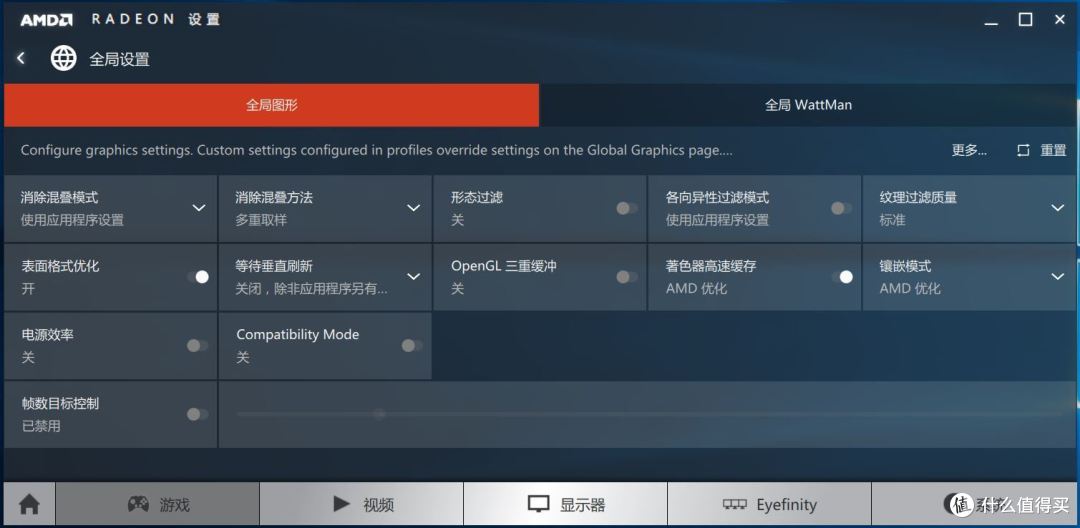Go back using the left chevron arrow
This screenshot has height=528, width=1080.
point(21,59)
